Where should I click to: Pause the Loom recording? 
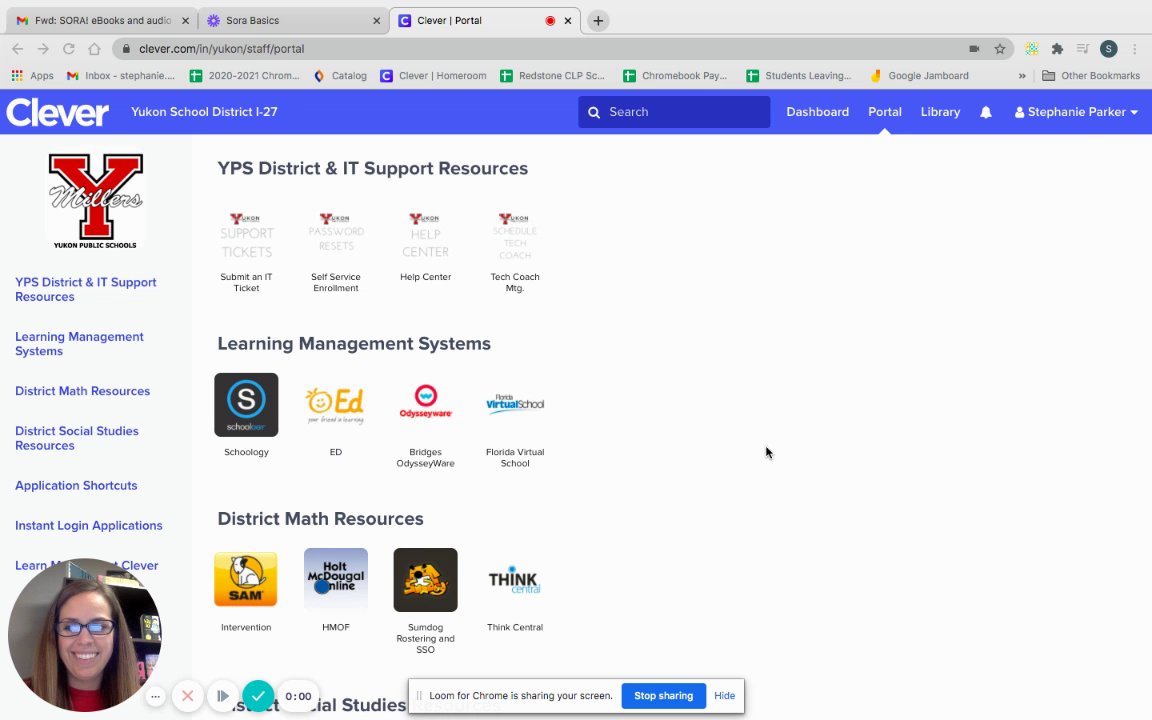pyautogui.click(x=223, y=696)
